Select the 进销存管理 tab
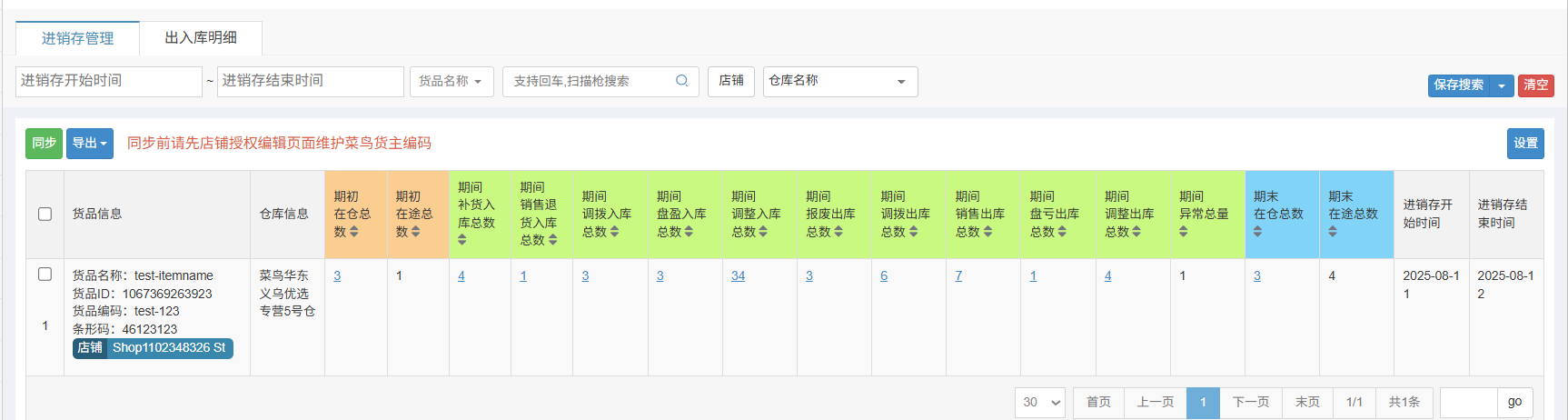This screenshot has width=1568, height=420. [77, 38]
